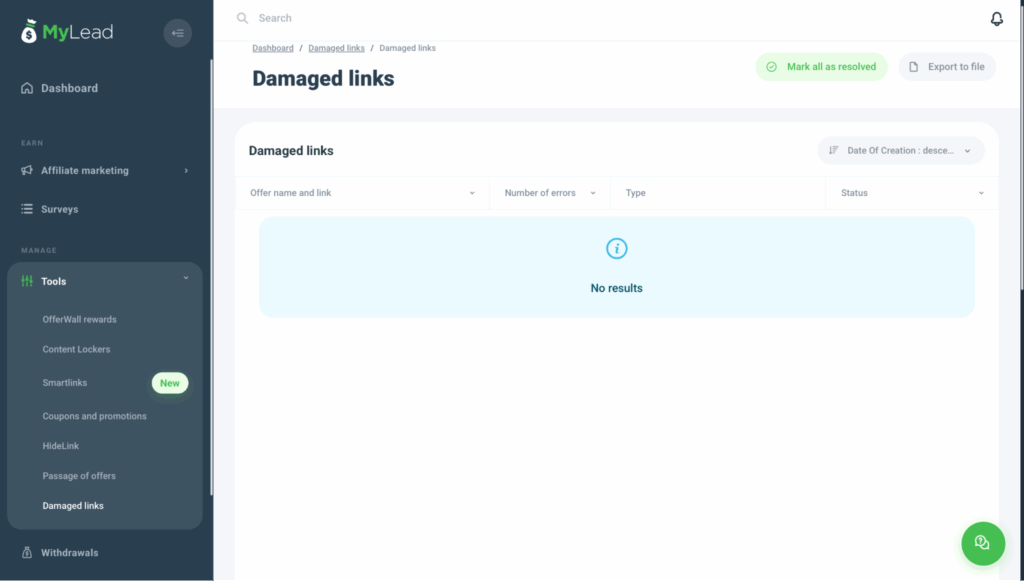This screenshot has height=581, width=1024.
Task: Follow the Dashboard breadcrumb link
Action: (273, 48)
